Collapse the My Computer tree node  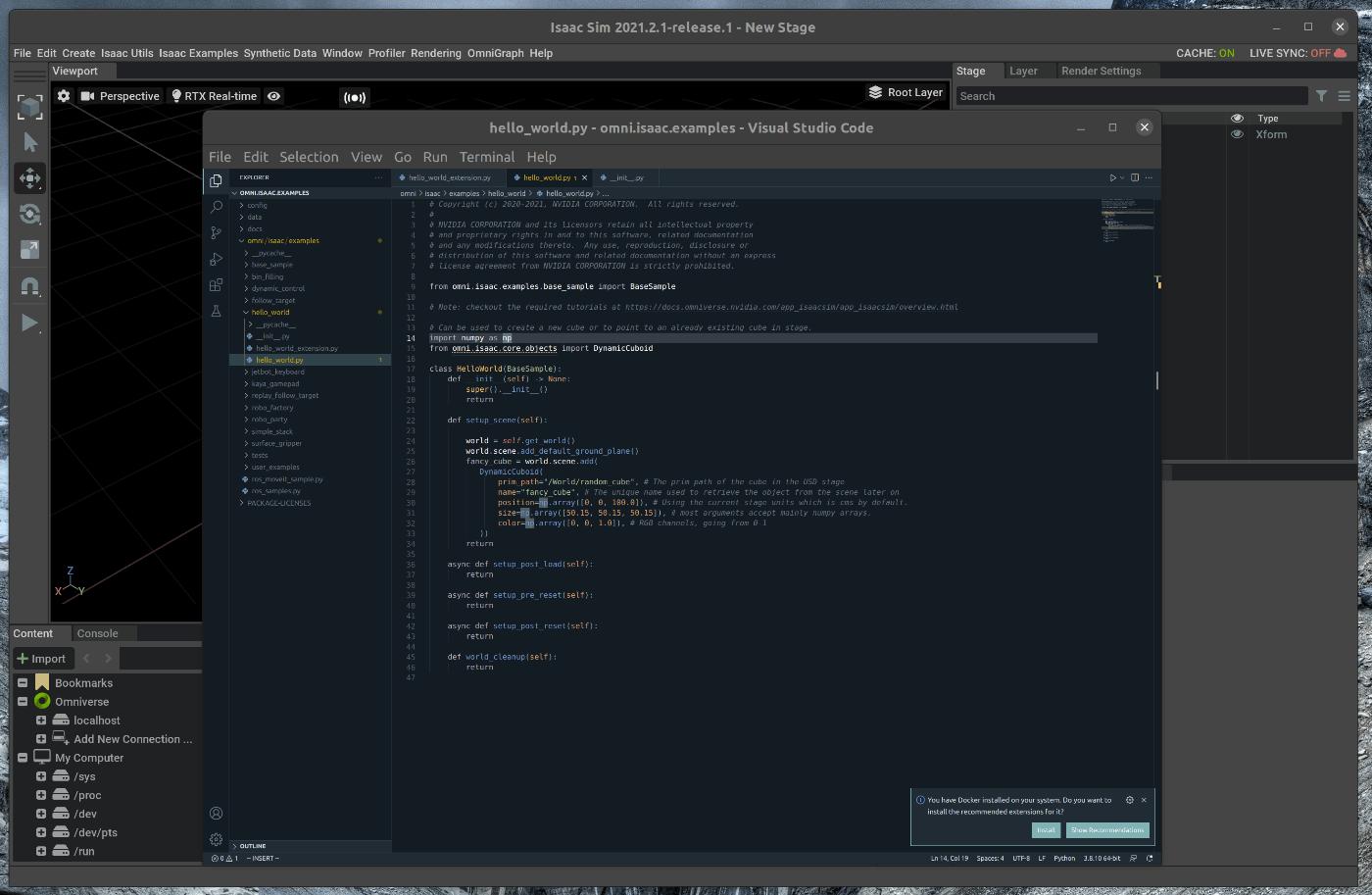[23, 758]
